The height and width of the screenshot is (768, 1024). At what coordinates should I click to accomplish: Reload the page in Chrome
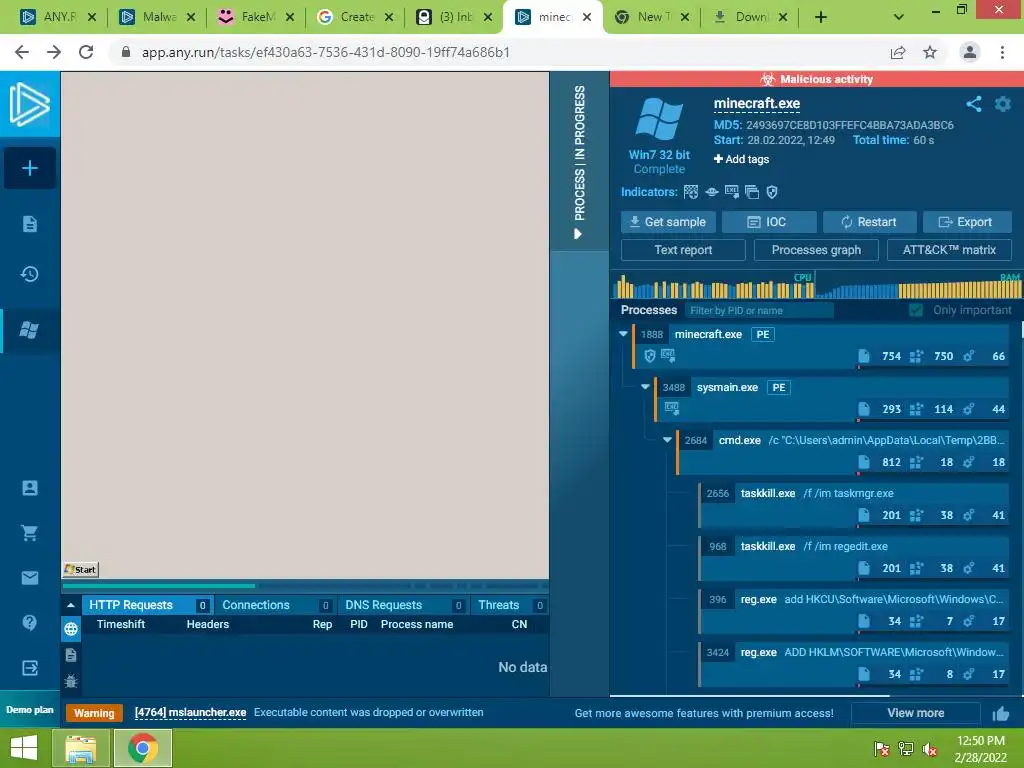click(x=86, y=52)
